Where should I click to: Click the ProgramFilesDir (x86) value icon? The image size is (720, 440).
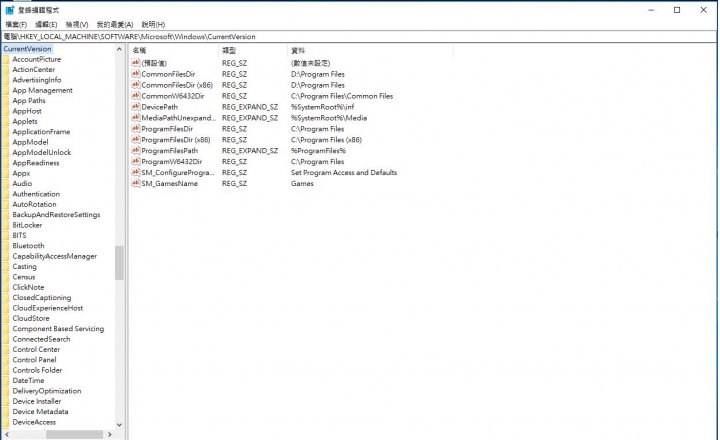tap(135, 140)
